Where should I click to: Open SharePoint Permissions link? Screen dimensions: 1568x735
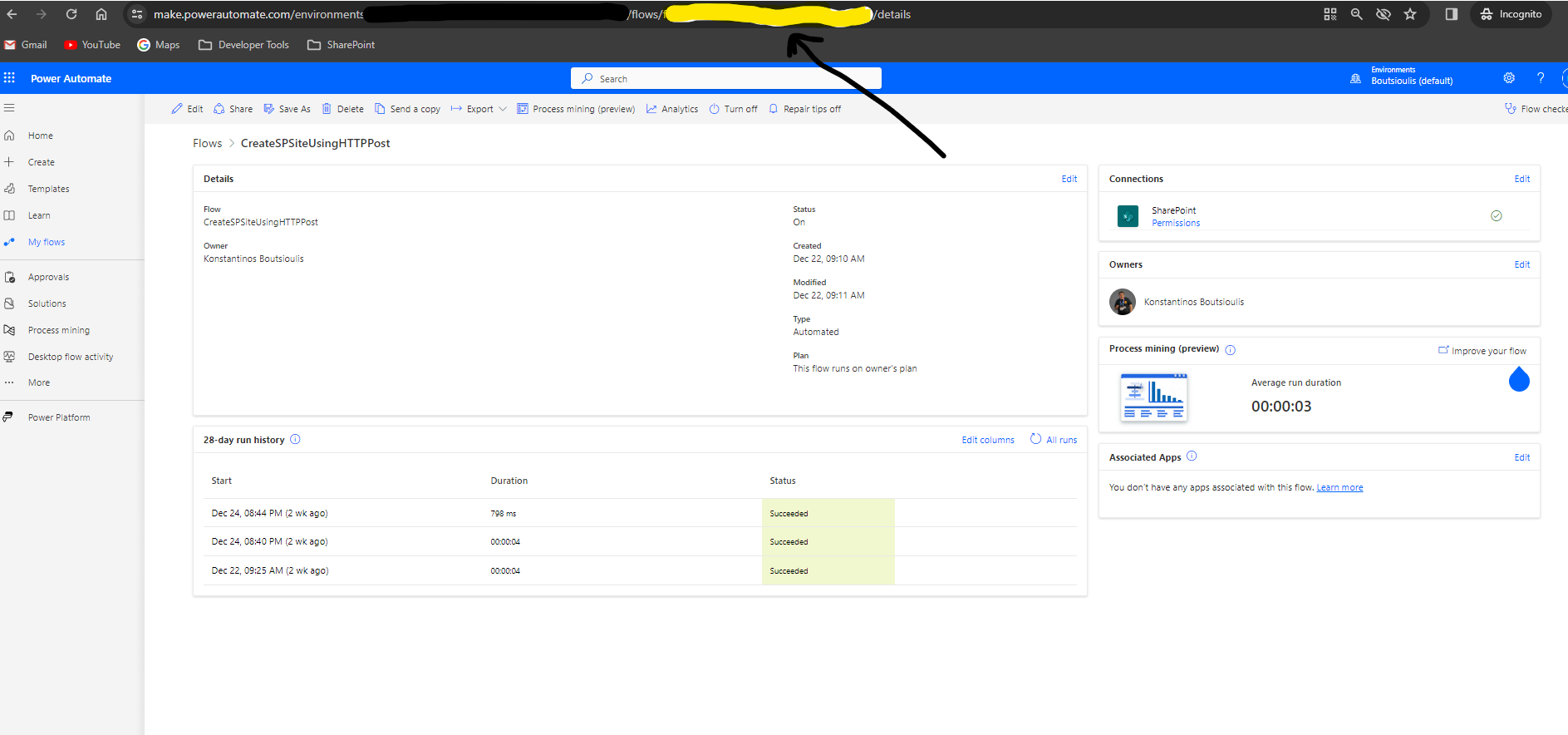pyautogui.click(x=1176, y=223)
